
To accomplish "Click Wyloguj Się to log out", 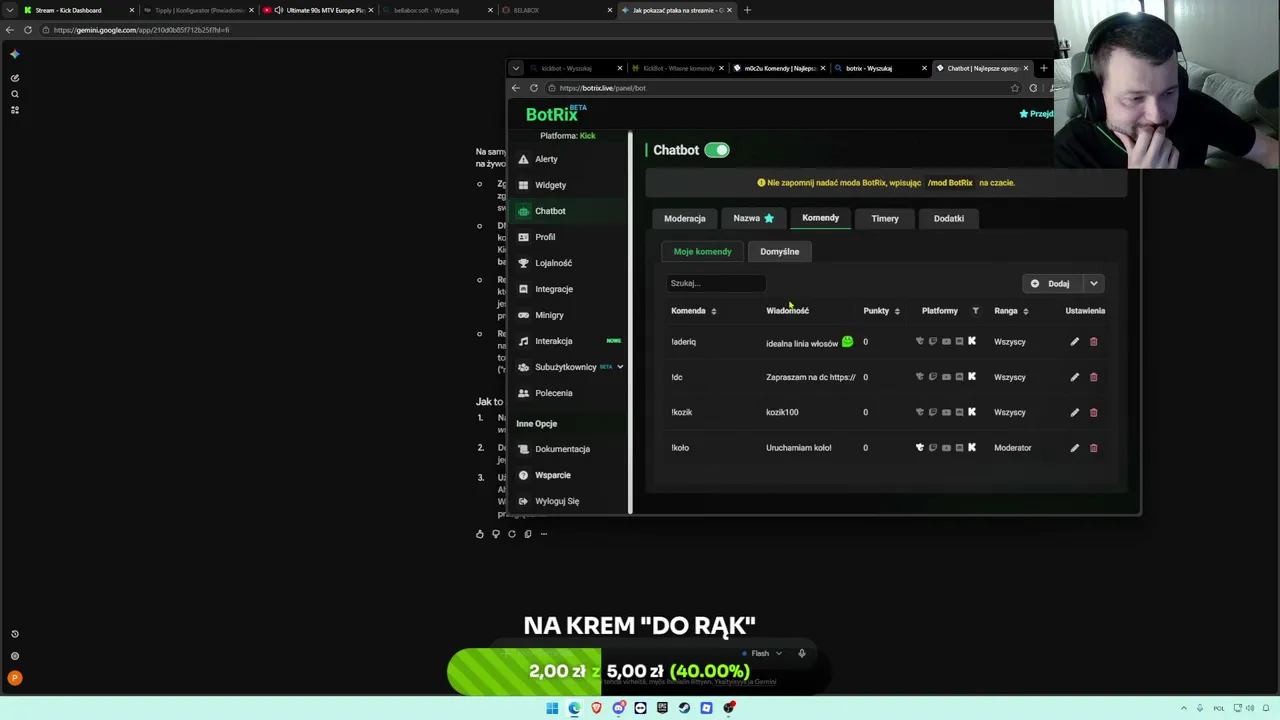I will 557,501.
